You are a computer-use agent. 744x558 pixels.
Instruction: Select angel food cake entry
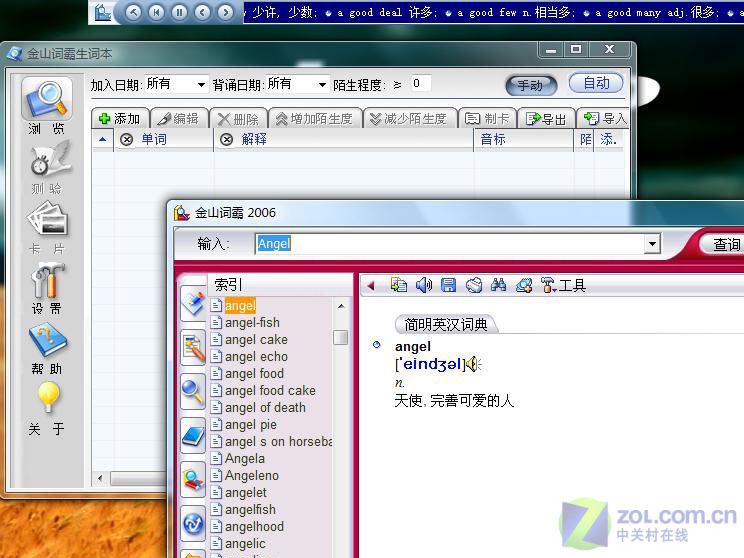coord(270,391)
